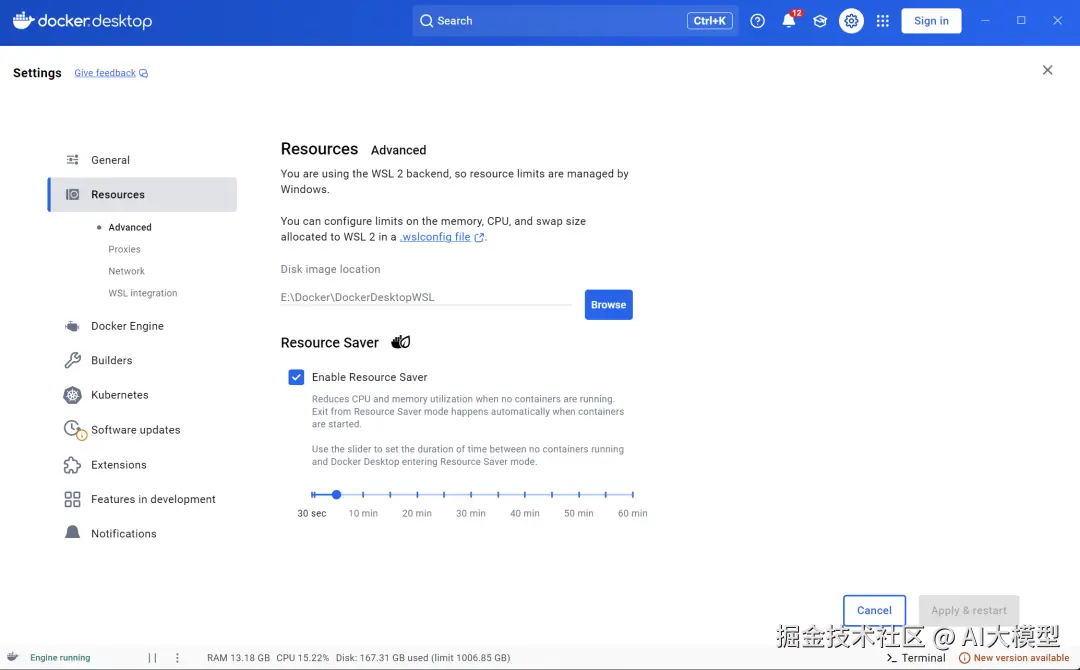Open Terminal from the status bar

point(915,658)
